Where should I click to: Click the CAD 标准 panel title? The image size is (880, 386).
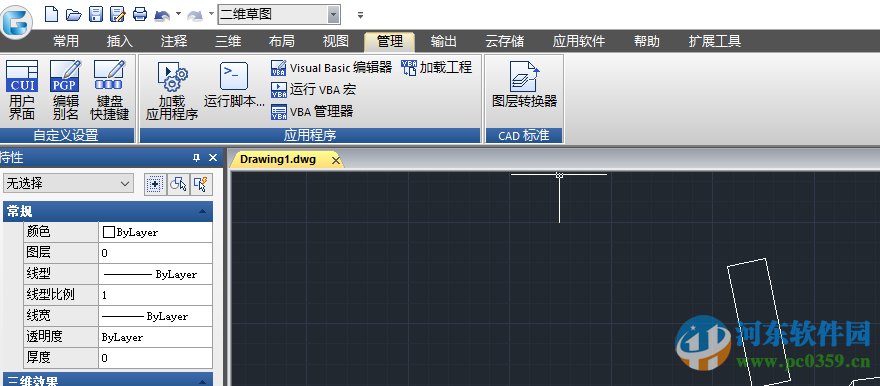(524, 135)
